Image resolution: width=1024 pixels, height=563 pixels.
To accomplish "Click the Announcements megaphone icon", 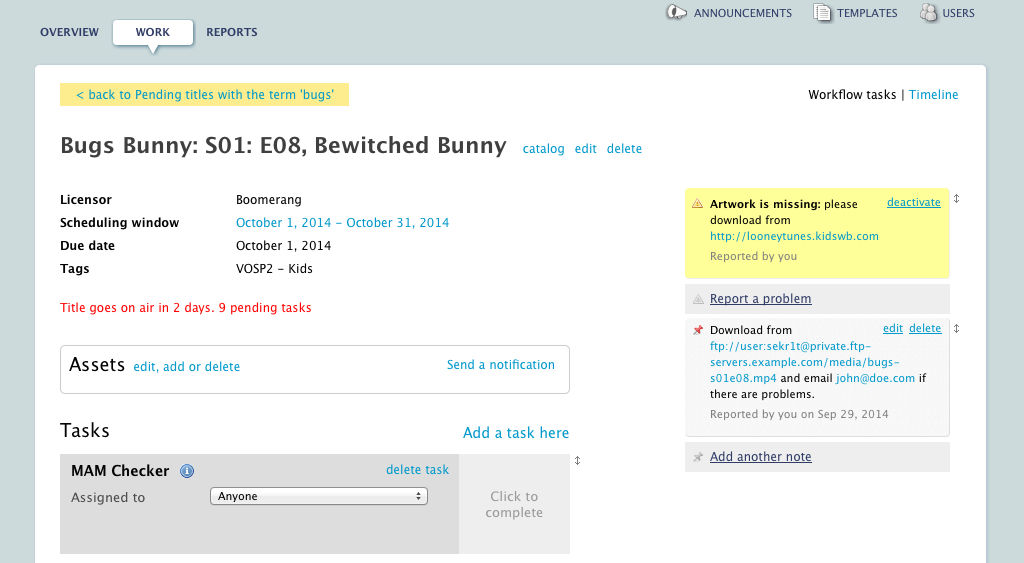I will [677, 12].
